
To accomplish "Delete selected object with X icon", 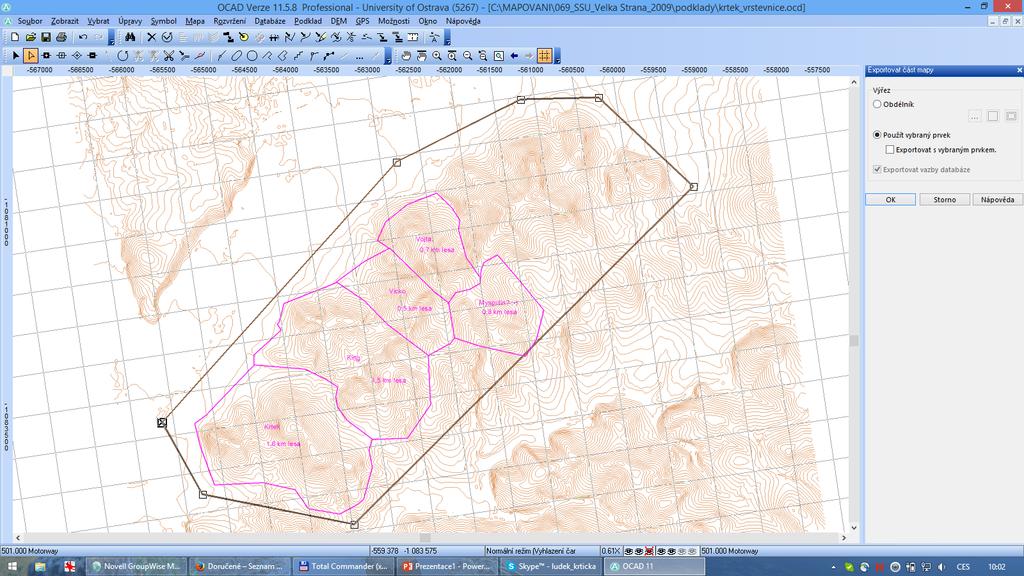I will (152, 37).
